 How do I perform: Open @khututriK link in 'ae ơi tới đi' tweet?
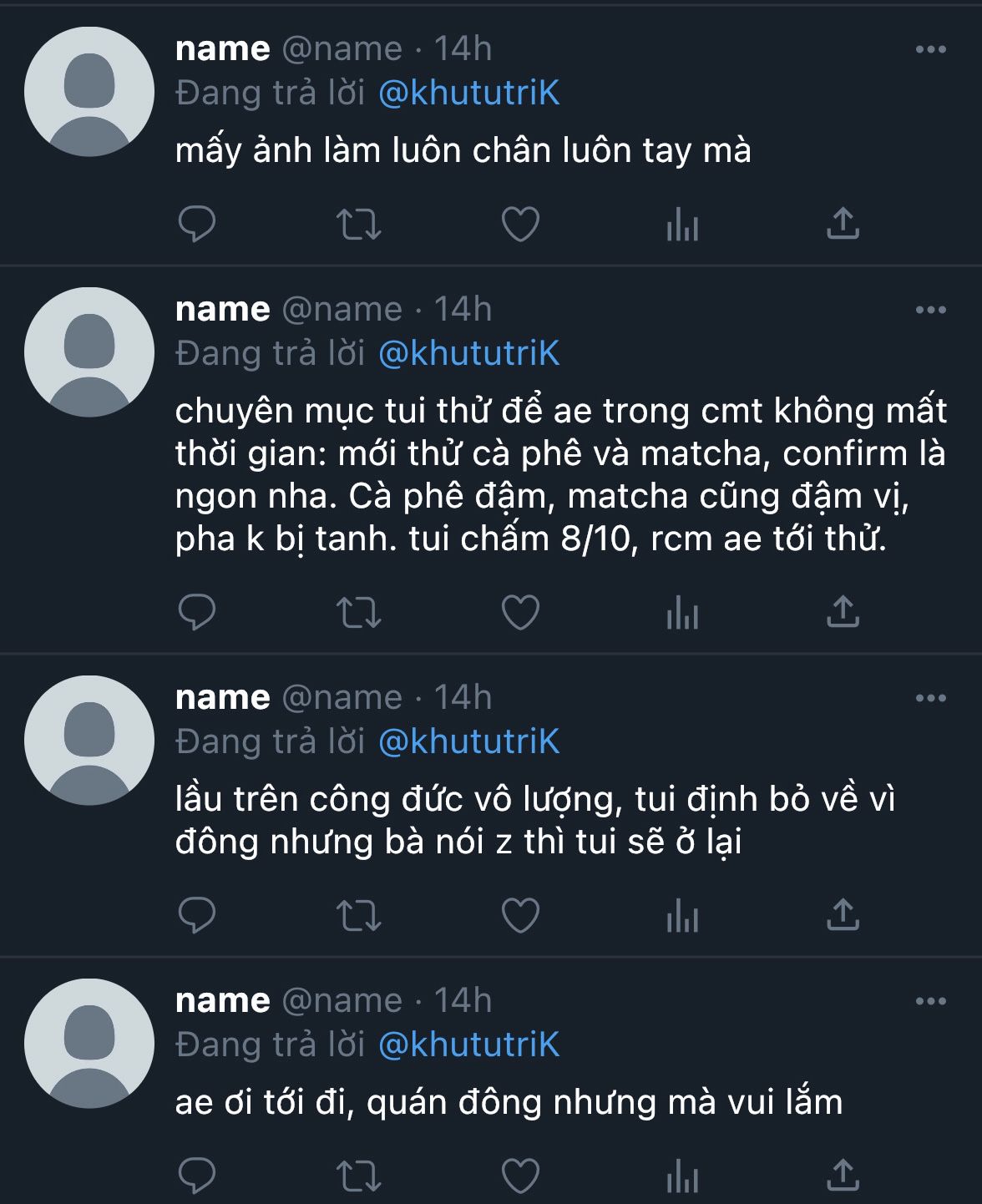click(x=468, y=1045)
